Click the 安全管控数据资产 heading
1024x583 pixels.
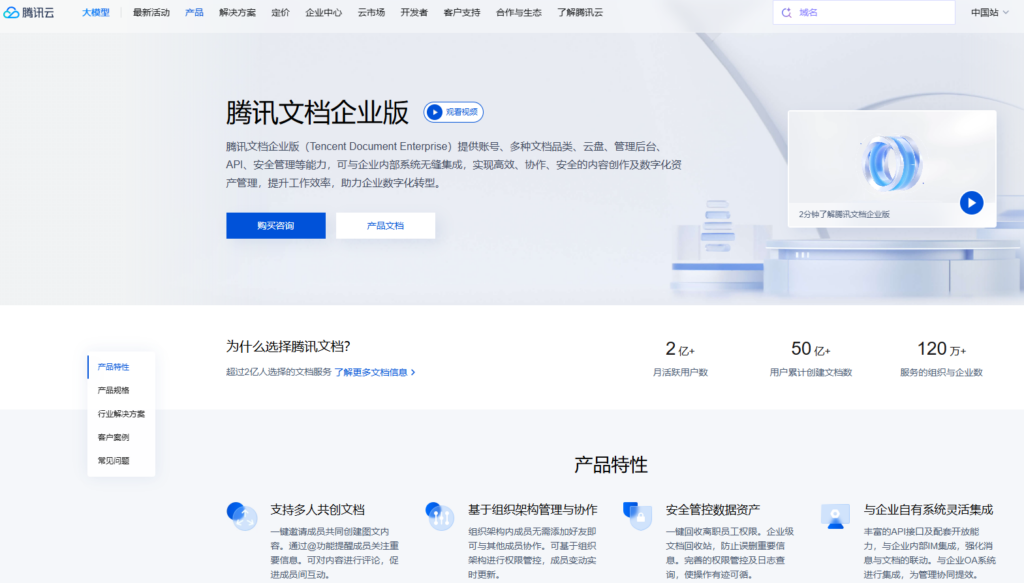[x=712, y=510]
